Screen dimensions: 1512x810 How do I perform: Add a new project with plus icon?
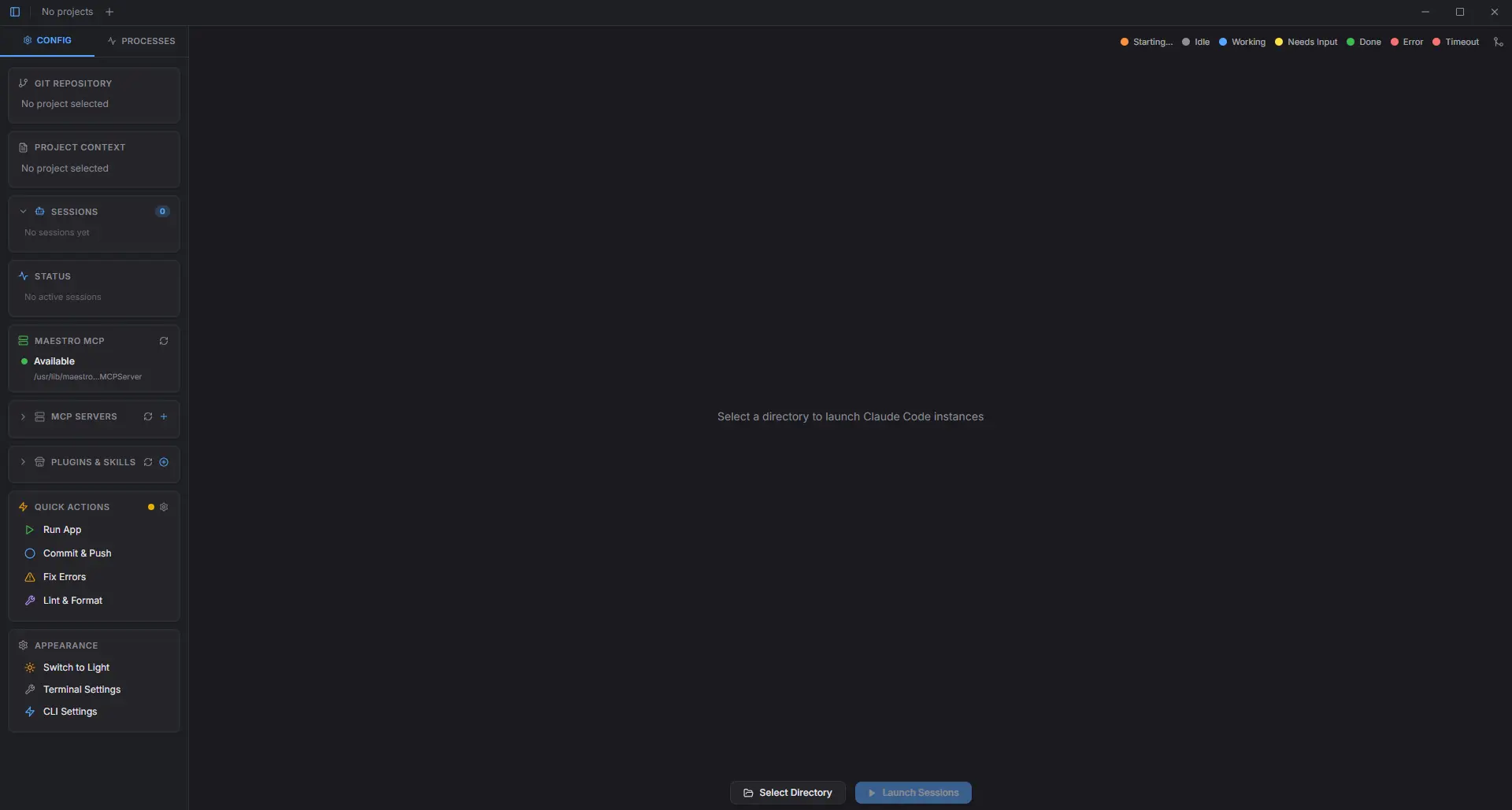click(109, 12)
